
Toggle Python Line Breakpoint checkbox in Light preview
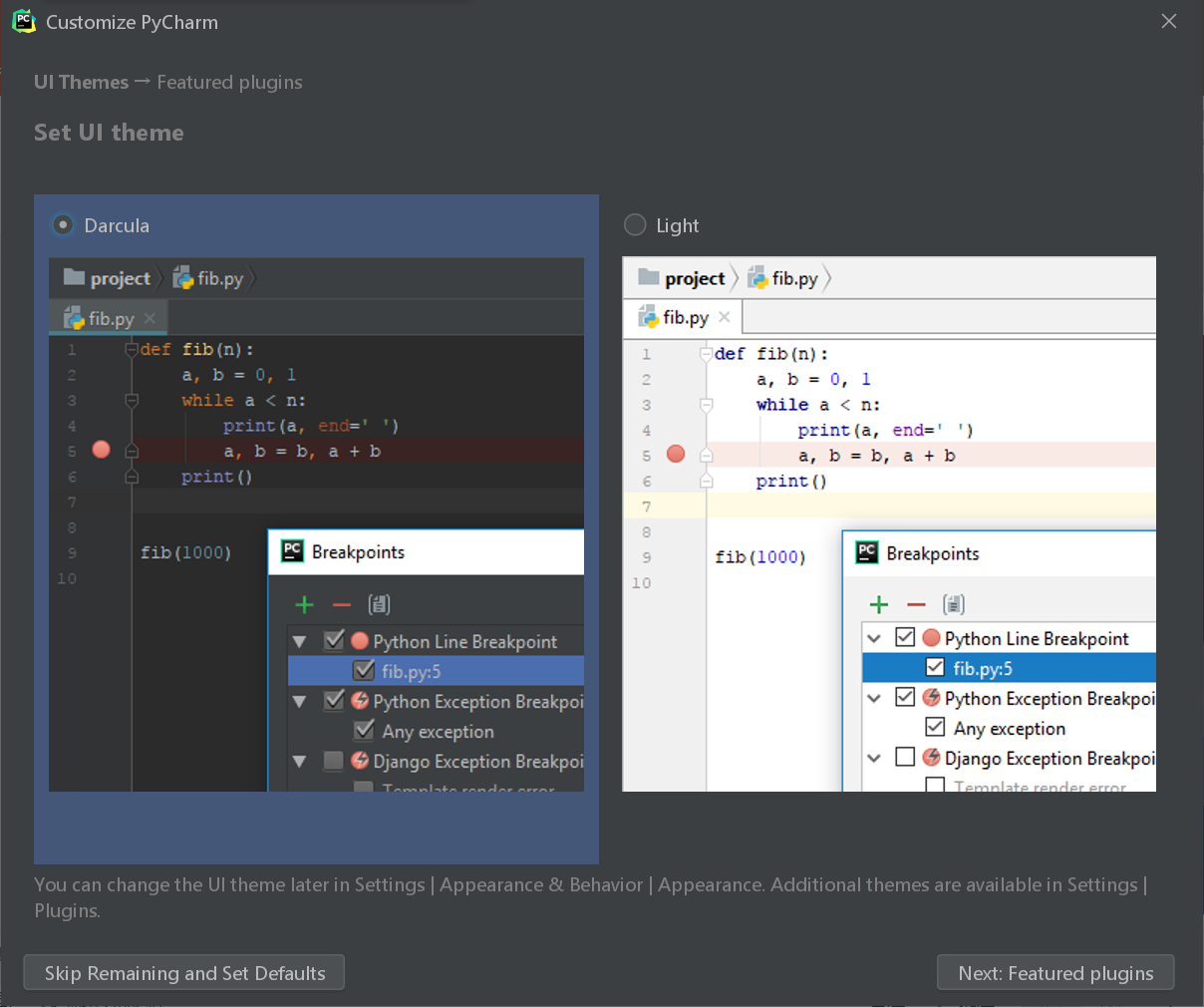pyautogui.click(x=905, y=637)
